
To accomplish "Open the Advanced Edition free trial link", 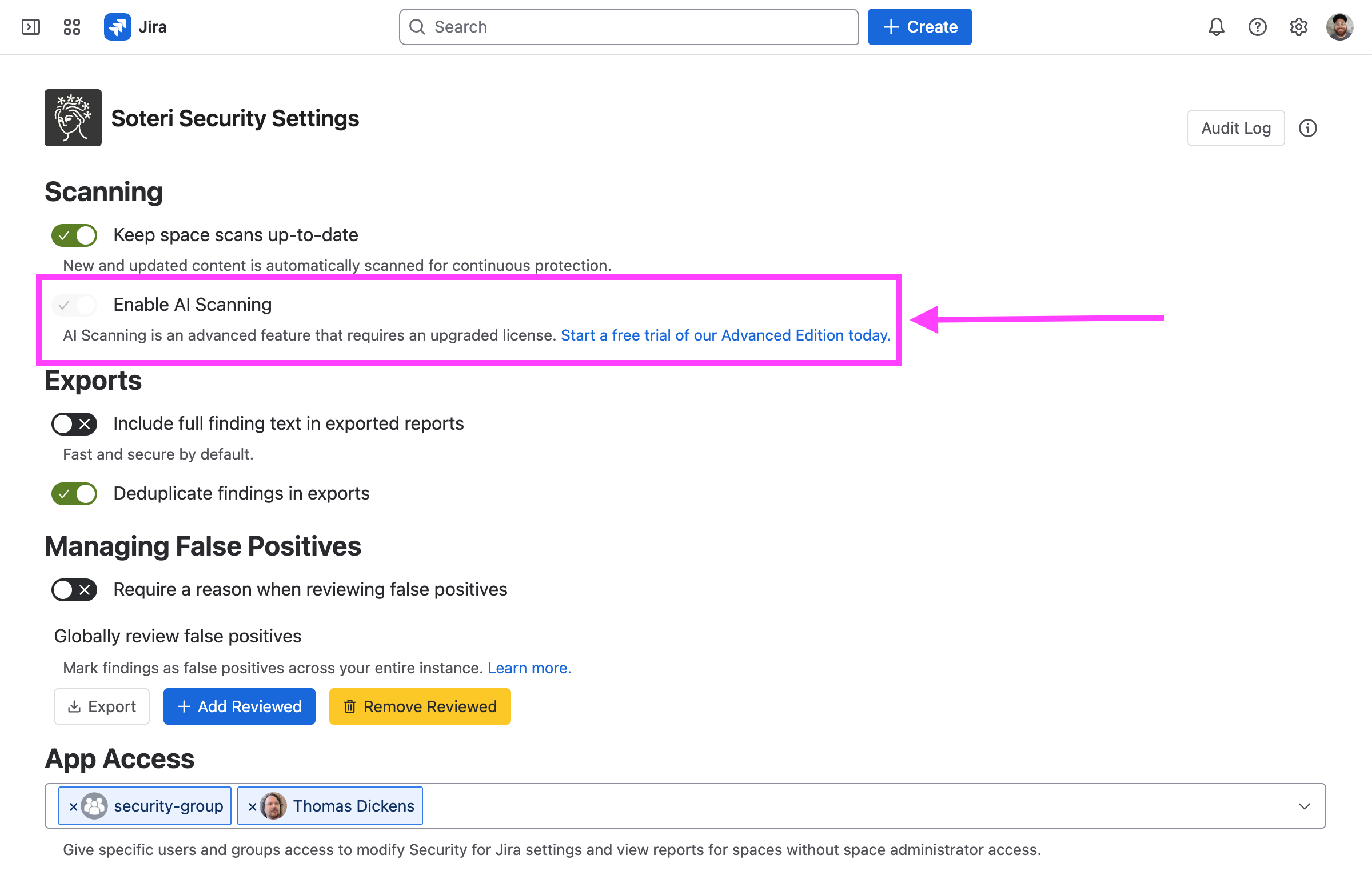I will pos(726,335).
